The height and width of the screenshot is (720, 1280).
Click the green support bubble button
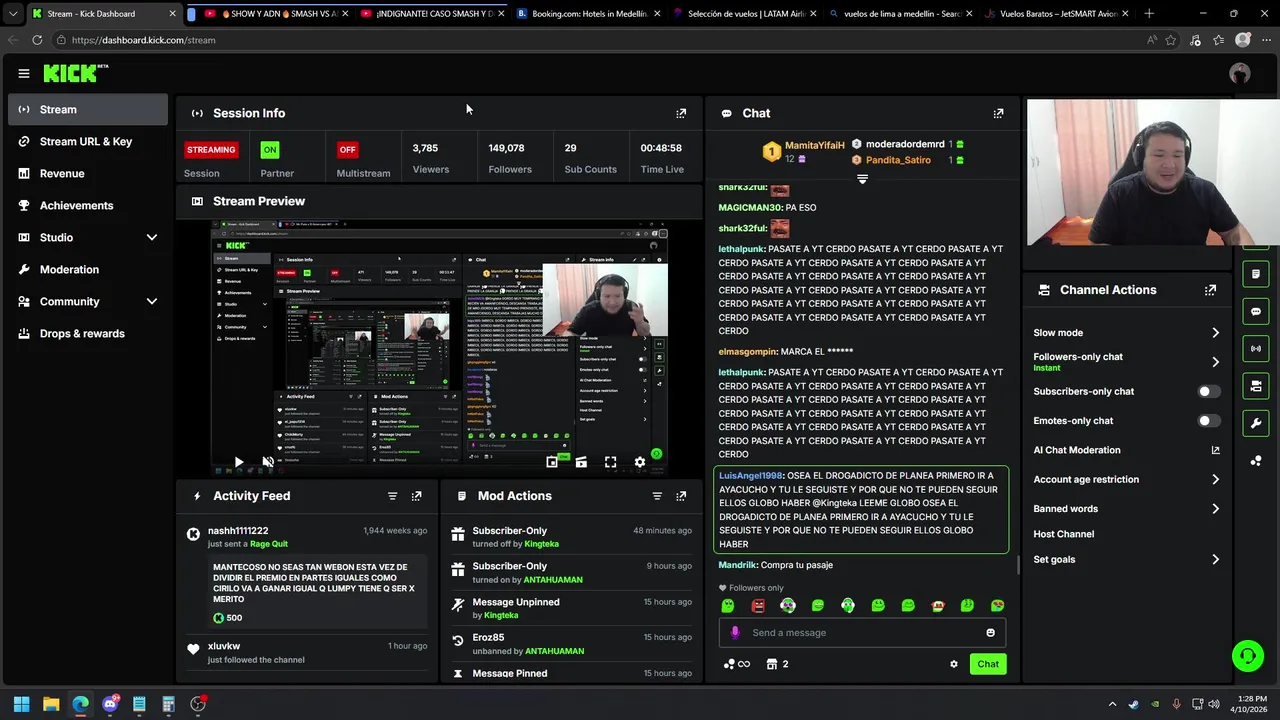click(x=1247, y=656)
